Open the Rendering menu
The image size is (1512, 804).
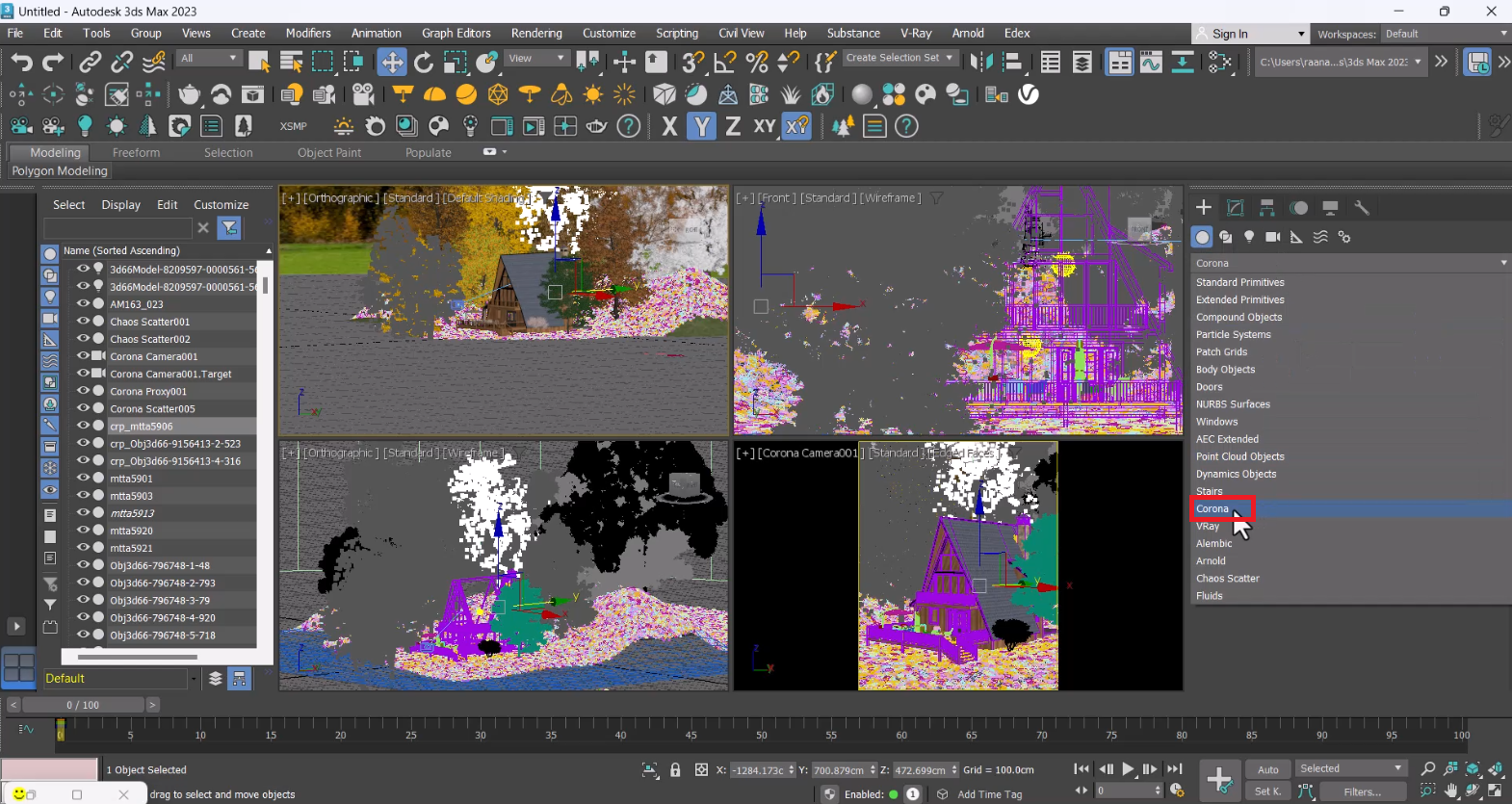click(x=536, y=33)
